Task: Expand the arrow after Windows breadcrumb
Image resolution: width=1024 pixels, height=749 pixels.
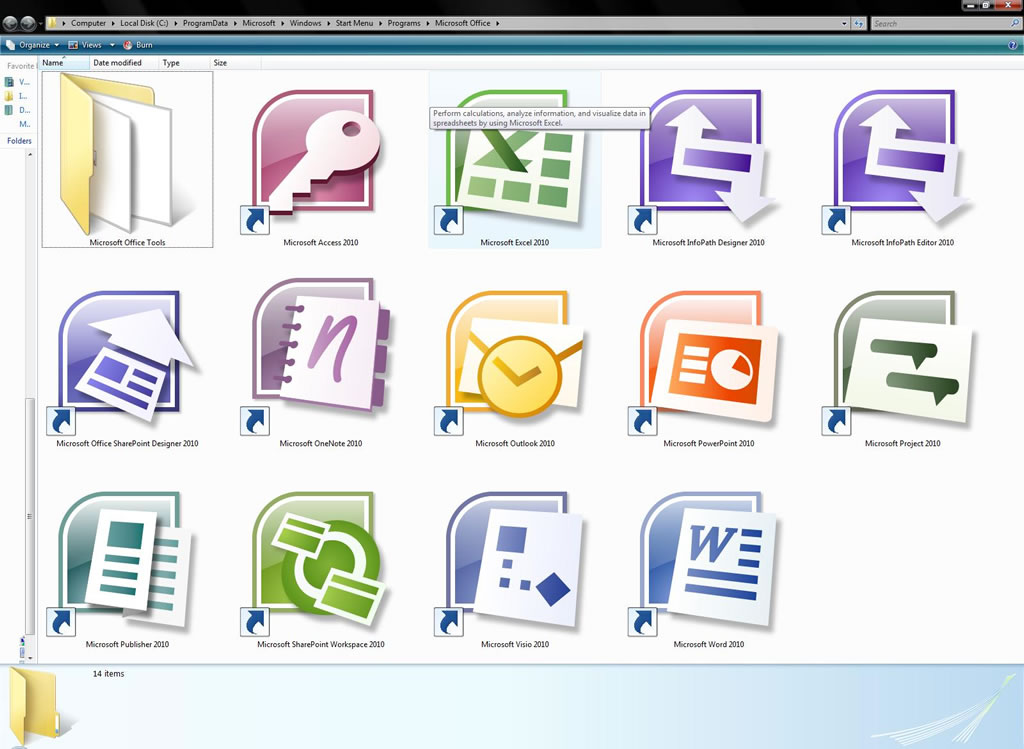Action: tap(328, 23)
